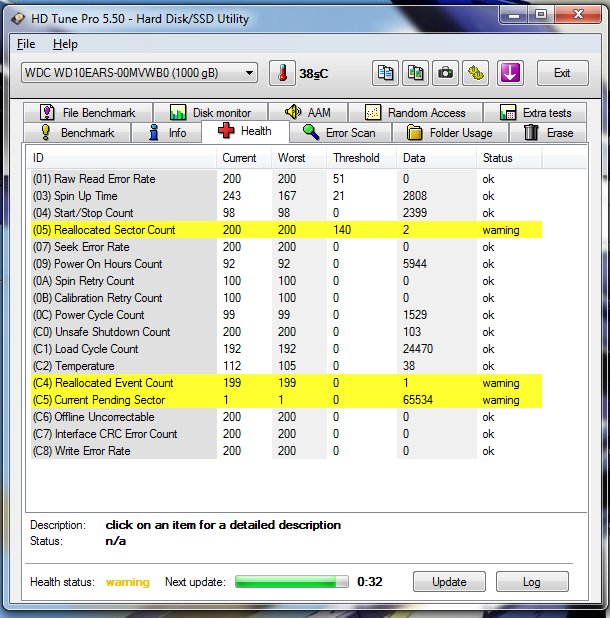
Task: Select (03) Spin Up Time row
Action: pyautogui.click(x=286, y=196)
